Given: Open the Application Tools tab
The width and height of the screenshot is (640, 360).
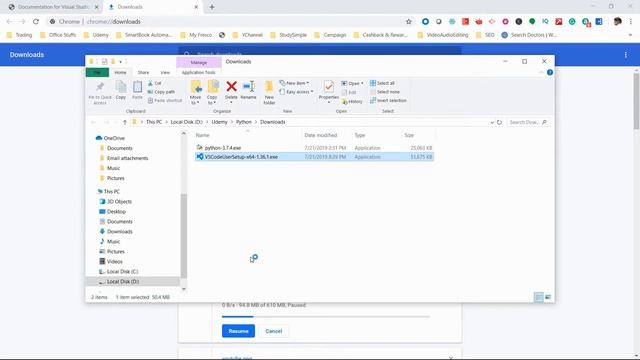Looking at the screenshot, I should [x=198, y=72].
